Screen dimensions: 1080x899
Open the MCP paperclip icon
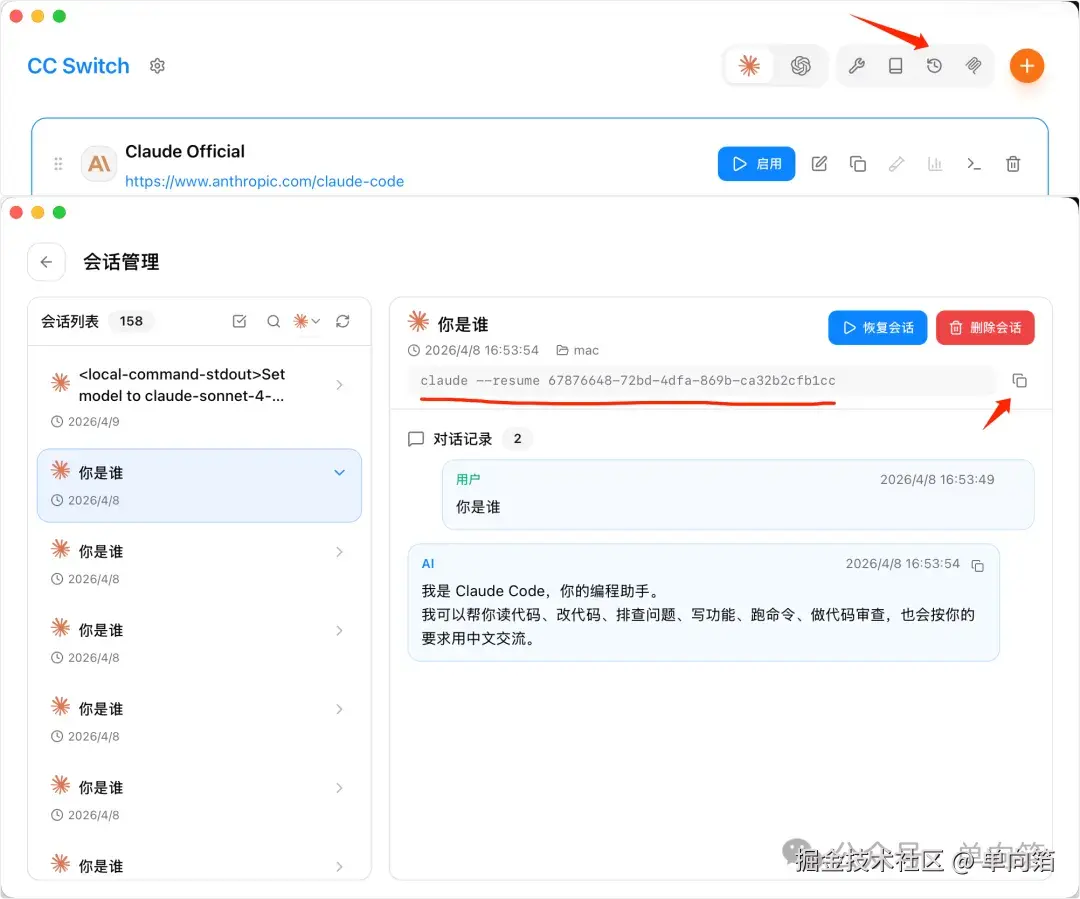coord(973,66)
